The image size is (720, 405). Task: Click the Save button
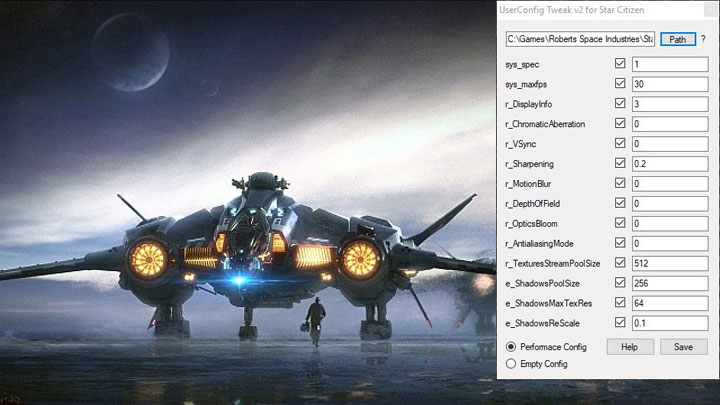coord(684,347)
